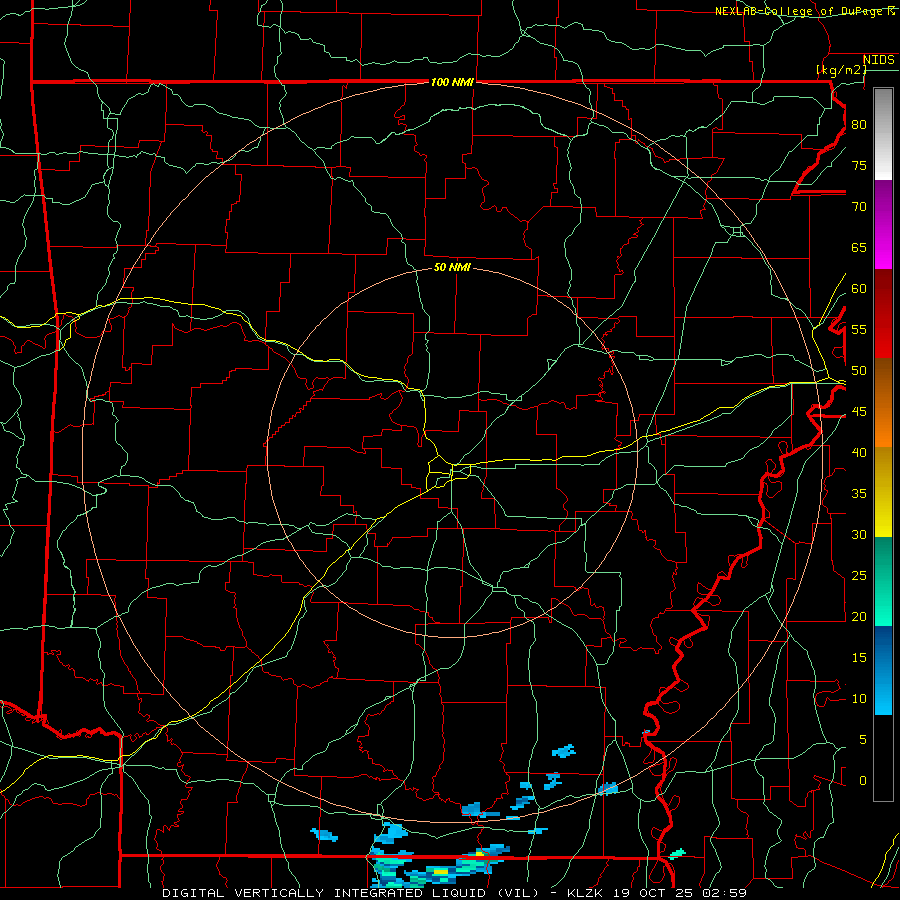
Task: Click the NIDS label above the legend
Action: [879, 60]
